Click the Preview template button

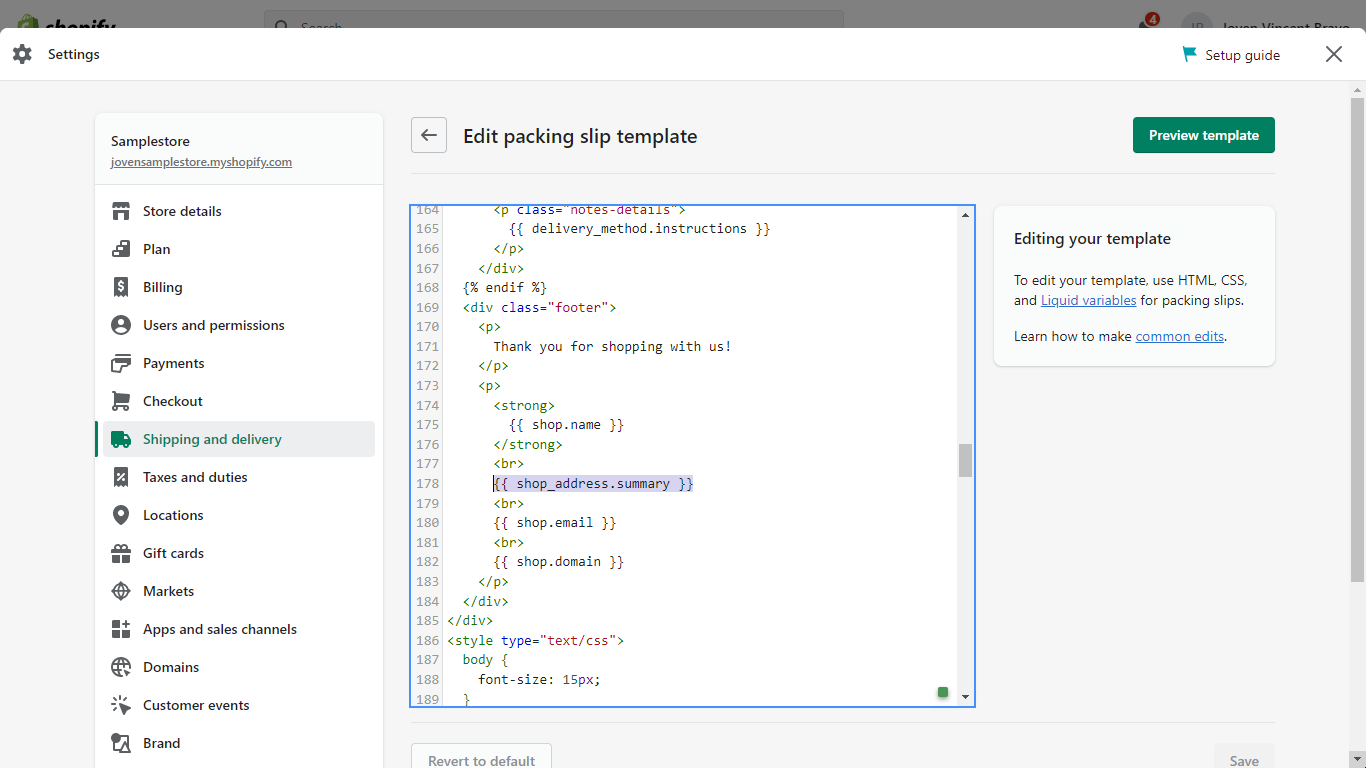click(1203, 135)
